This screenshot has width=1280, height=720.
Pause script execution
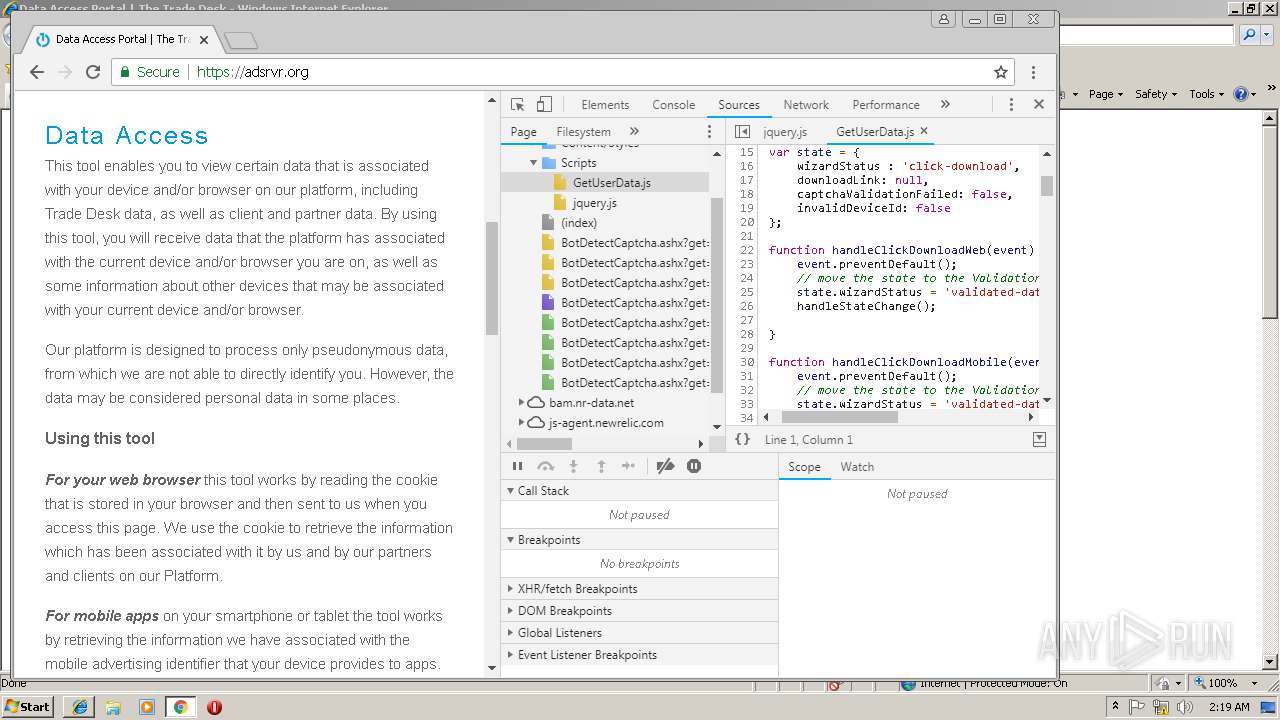pyautogui.click(x=517, y=466)
